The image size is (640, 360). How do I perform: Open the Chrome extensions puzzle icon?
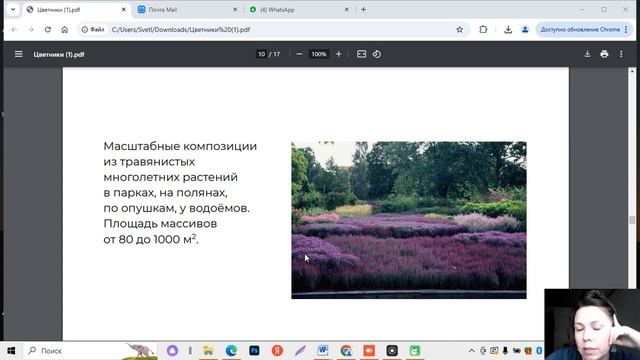[x=483, y=29]
